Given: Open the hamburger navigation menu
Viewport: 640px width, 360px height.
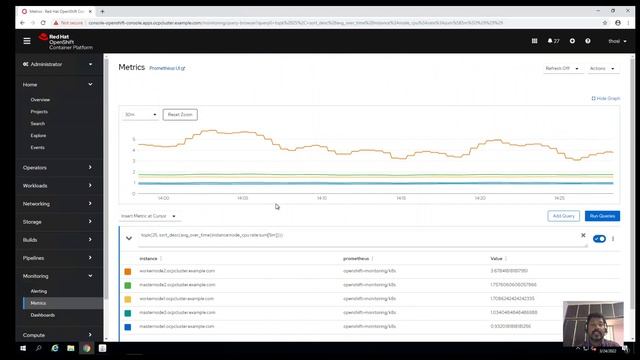Looking at the screenshot, I should point(27,41).
